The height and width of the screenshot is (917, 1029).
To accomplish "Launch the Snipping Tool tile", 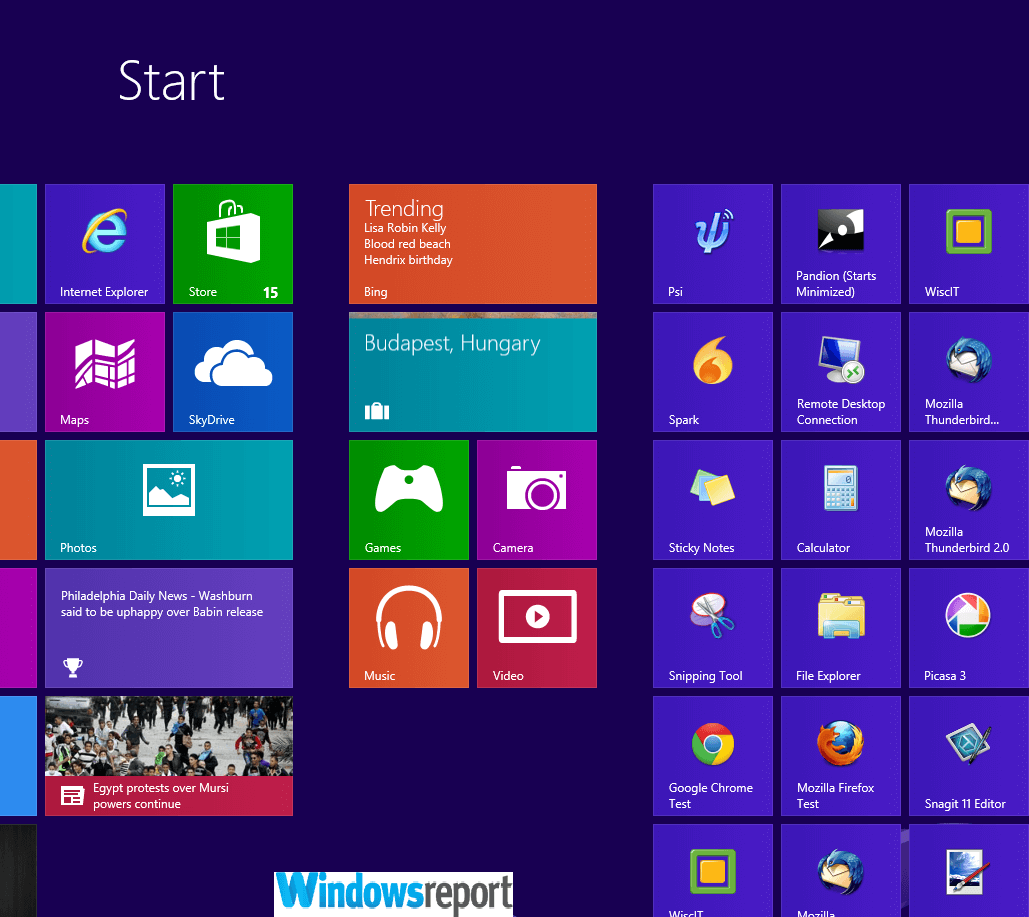I will click(x=713, y=628).
